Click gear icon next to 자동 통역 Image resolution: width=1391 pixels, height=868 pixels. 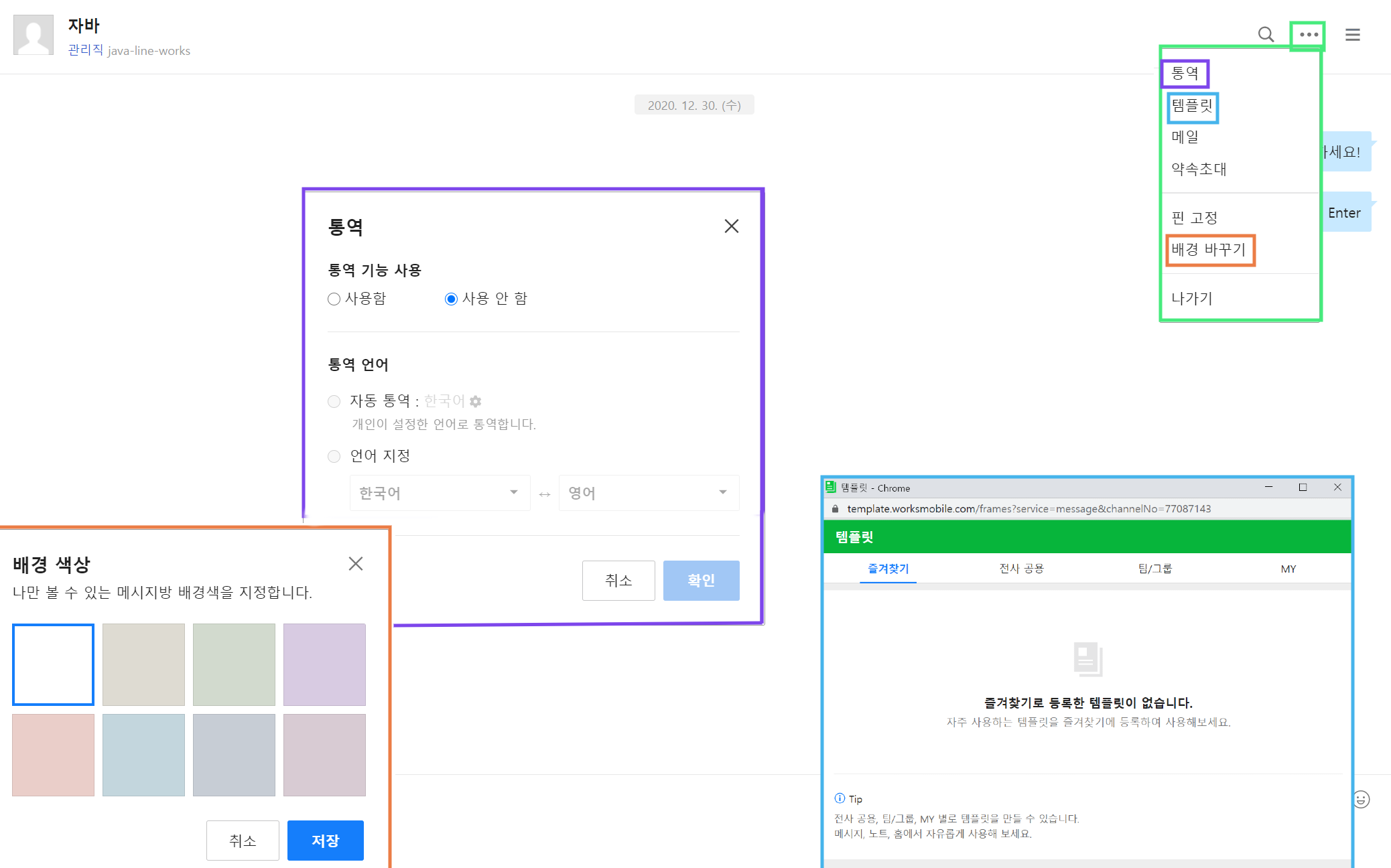tap(476, 401)
